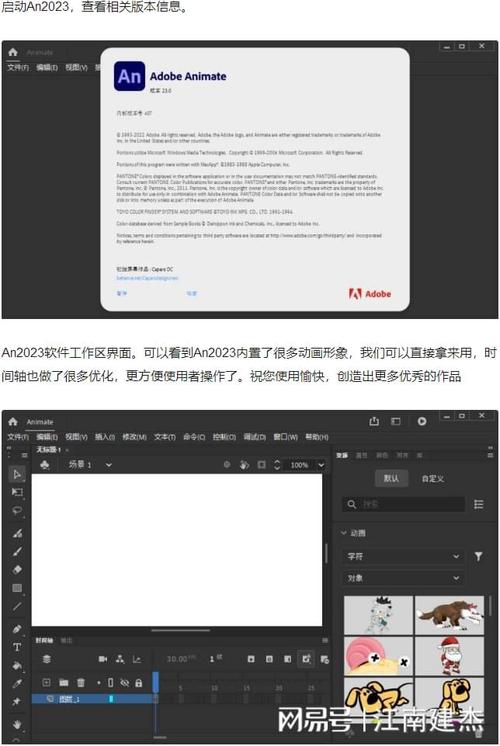This screenshot has width=500, height=746.
Task: Select the Hand tool
Action: pyautogui.click(x=18, y=725)
